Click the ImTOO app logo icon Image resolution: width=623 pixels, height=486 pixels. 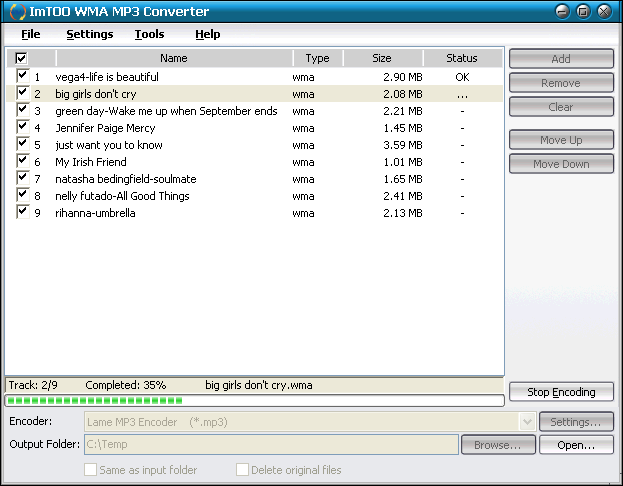tap(17, 12)
